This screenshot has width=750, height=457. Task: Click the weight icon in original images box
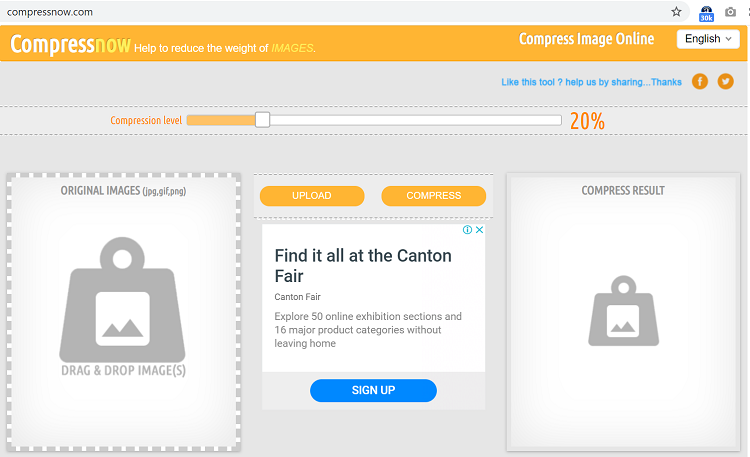(122, 300)
